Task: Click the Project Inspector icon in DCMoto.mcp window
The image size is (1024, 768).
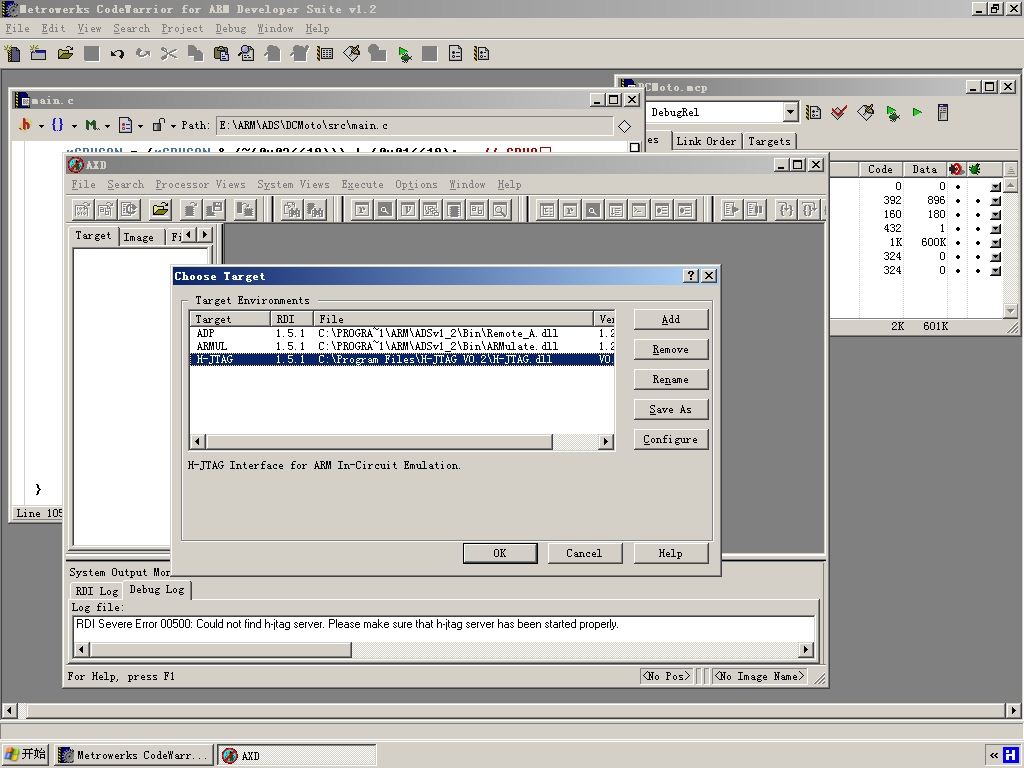Action: coord(942,112)
